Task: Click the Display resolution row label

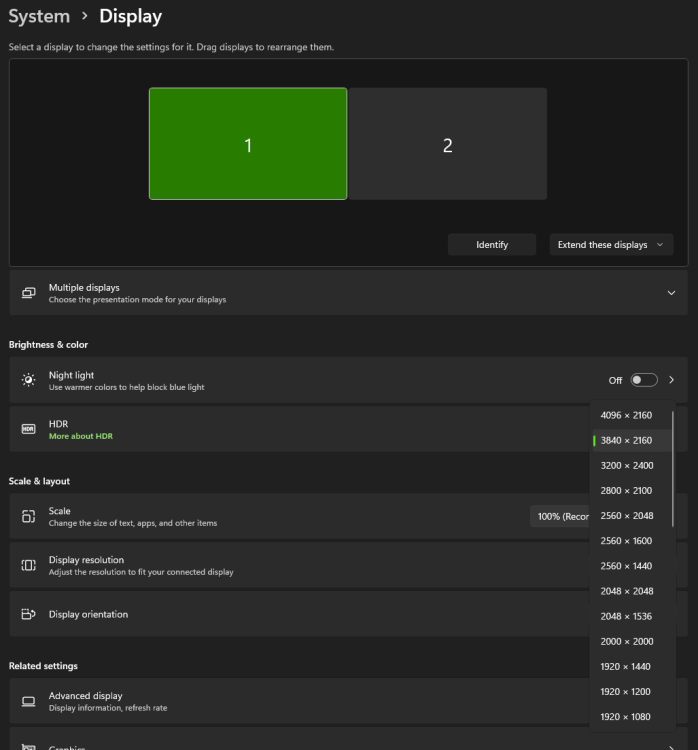Action: [x=86, y=560]
